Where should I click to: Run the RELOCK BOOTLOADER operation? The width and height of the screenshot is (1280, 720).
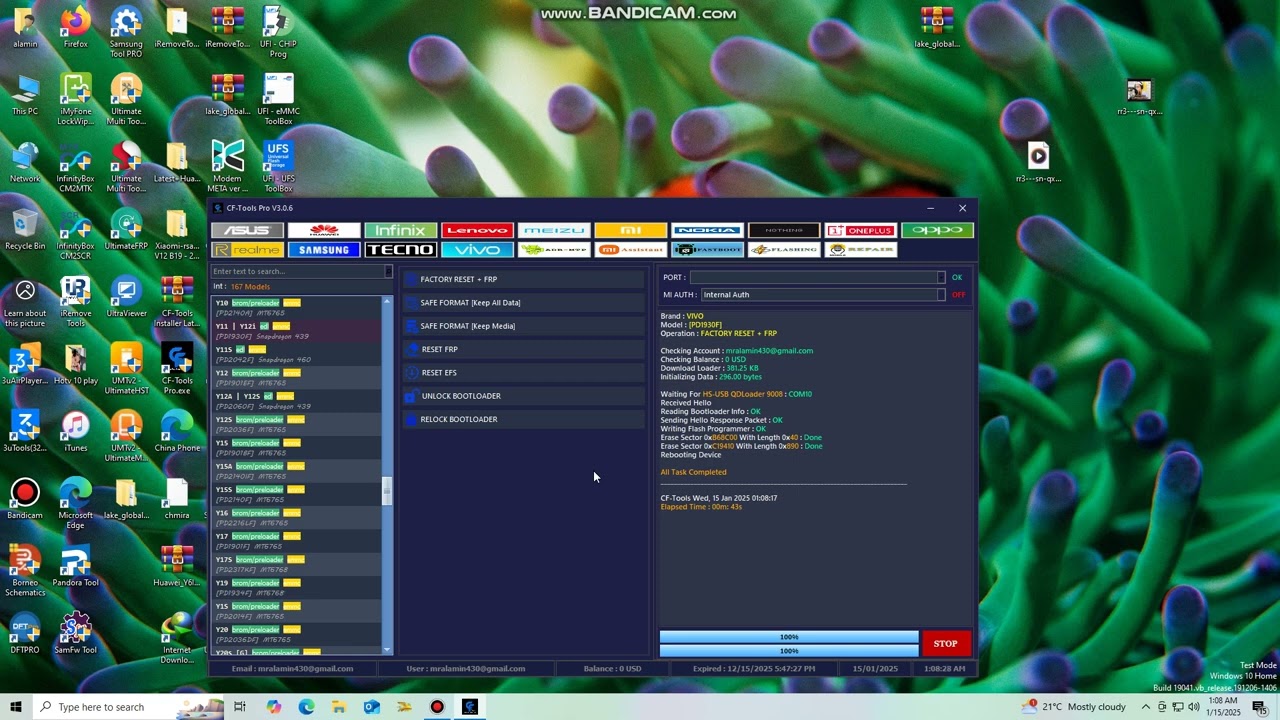[524, 419]
